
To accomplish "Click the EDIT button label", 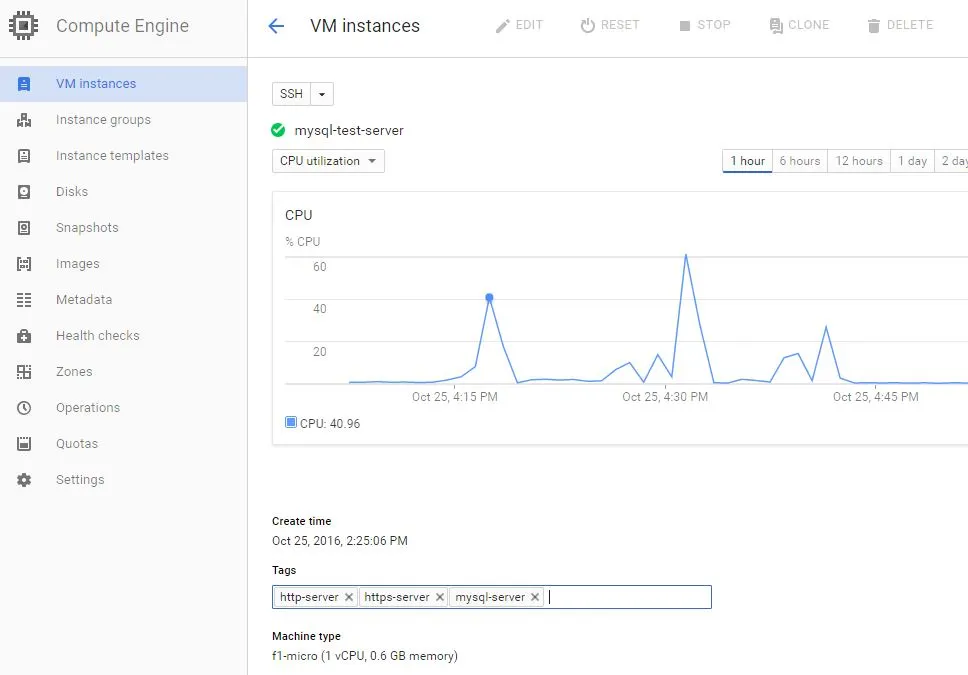I will click(x=529, y=25).
